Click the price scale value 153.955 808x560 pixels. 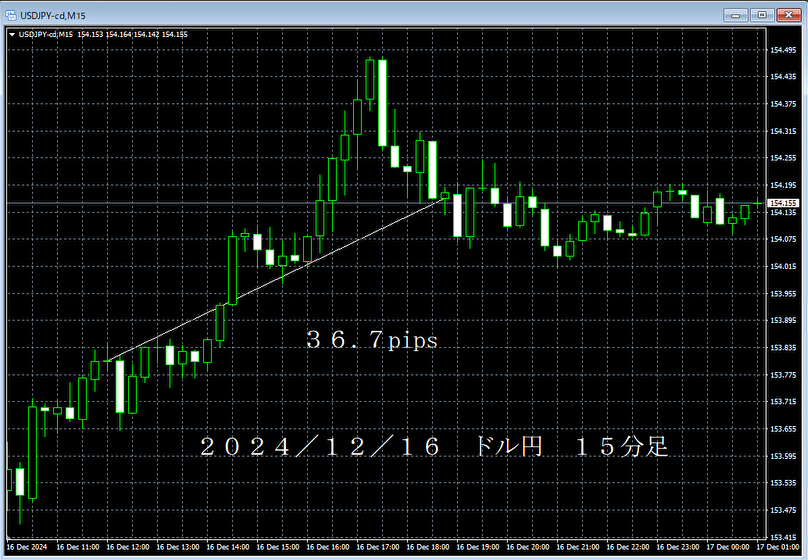(783, 294)
